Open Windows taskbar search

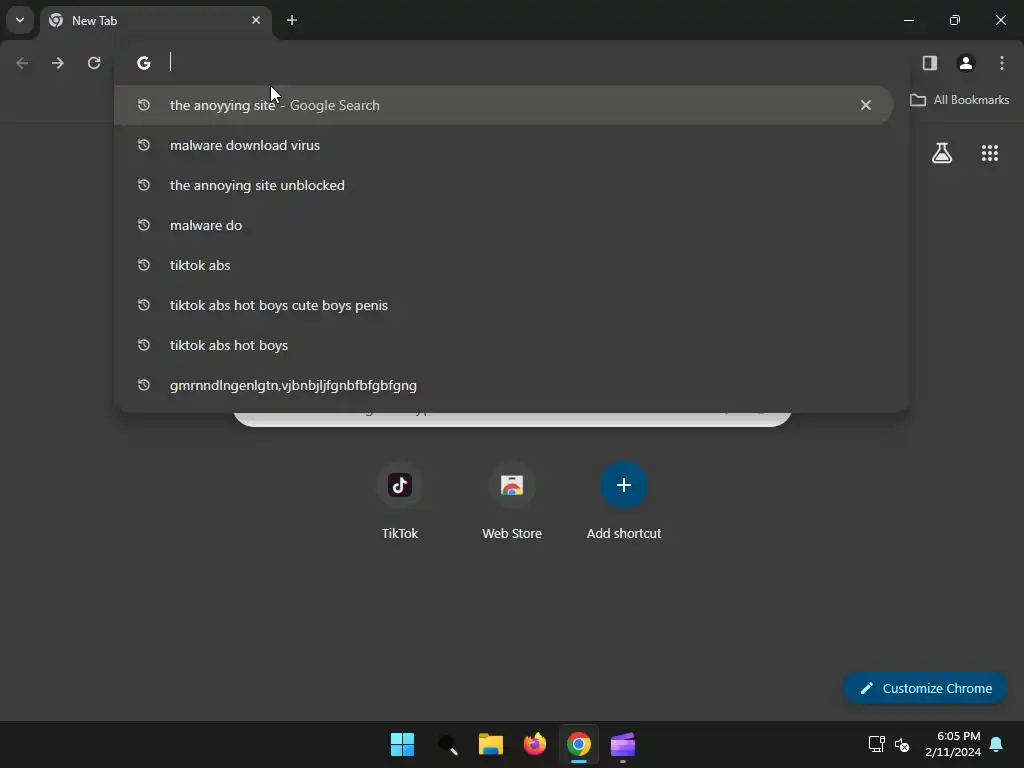pyautogui.click(x=447, y=744)
